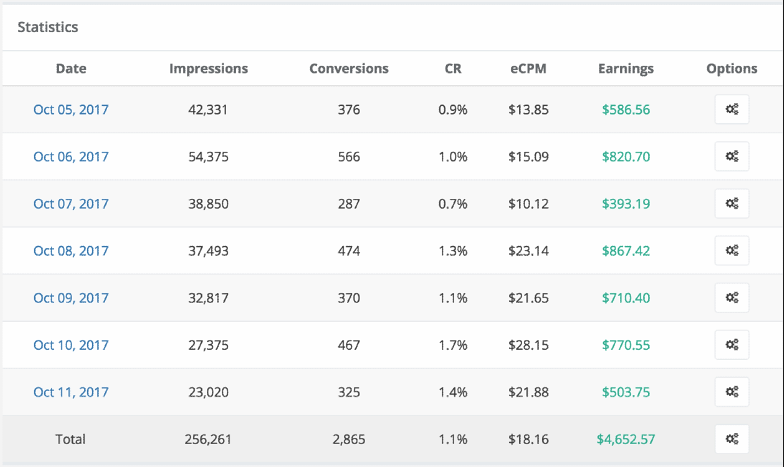
Task: Open options gear for Oct 06, 2017 row
Action: coord(732,157)
